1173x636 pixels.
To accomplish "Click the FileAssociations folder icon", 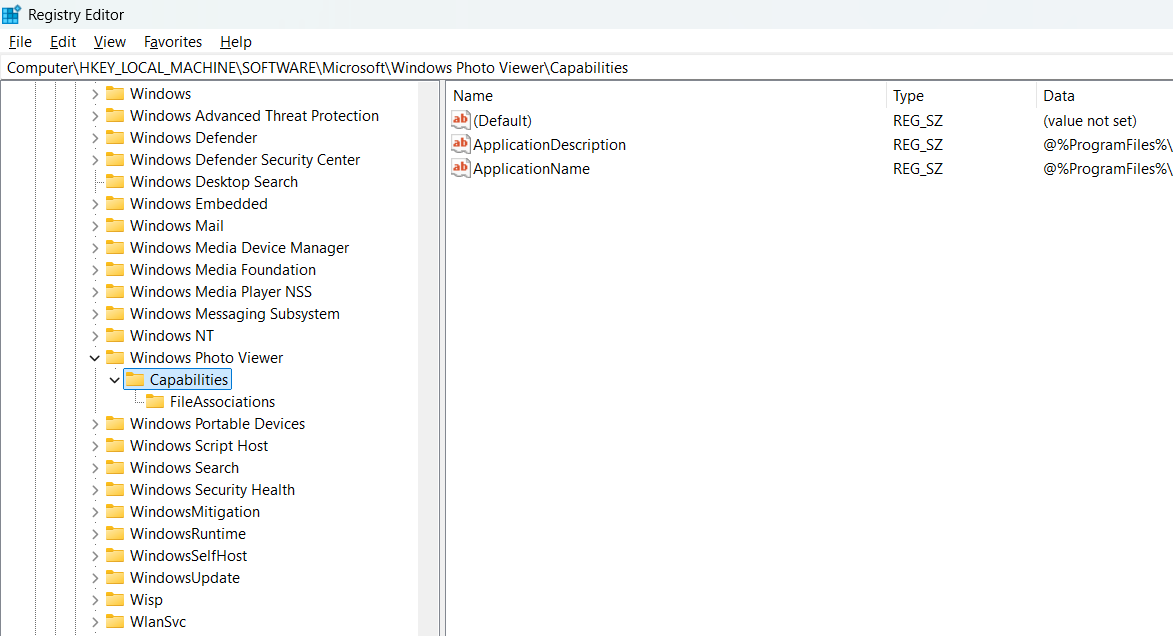I will click(x=156, y=402).
